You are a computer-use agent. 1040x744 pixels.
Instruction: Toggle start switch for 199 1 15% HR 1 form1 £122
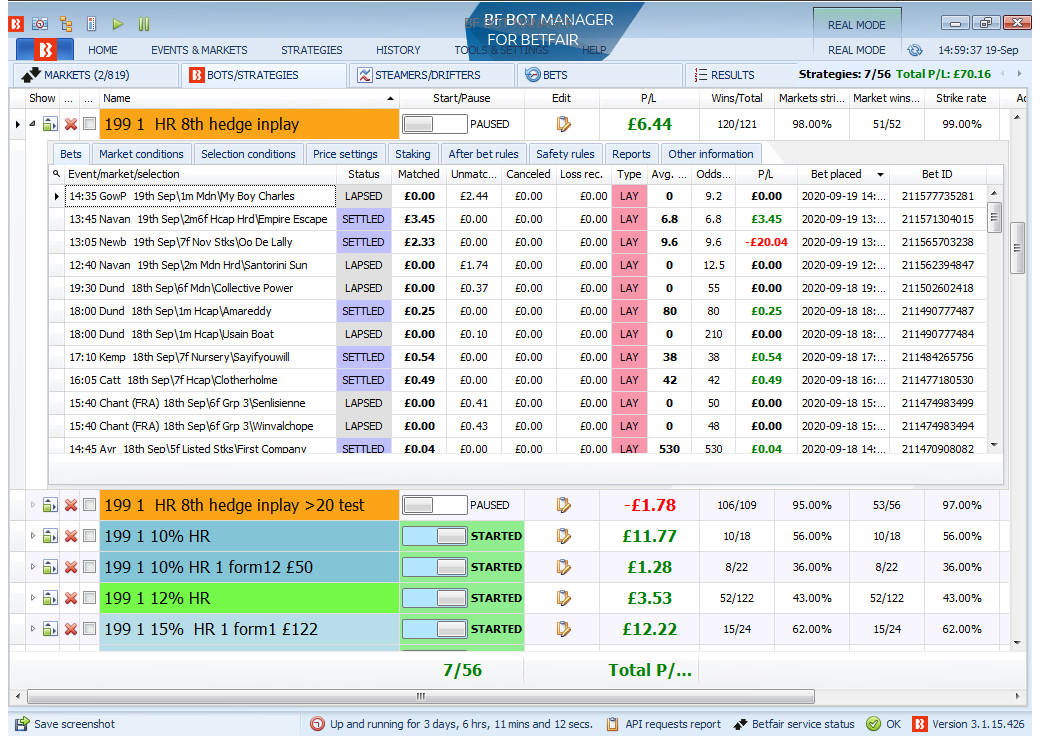point(434,629)
